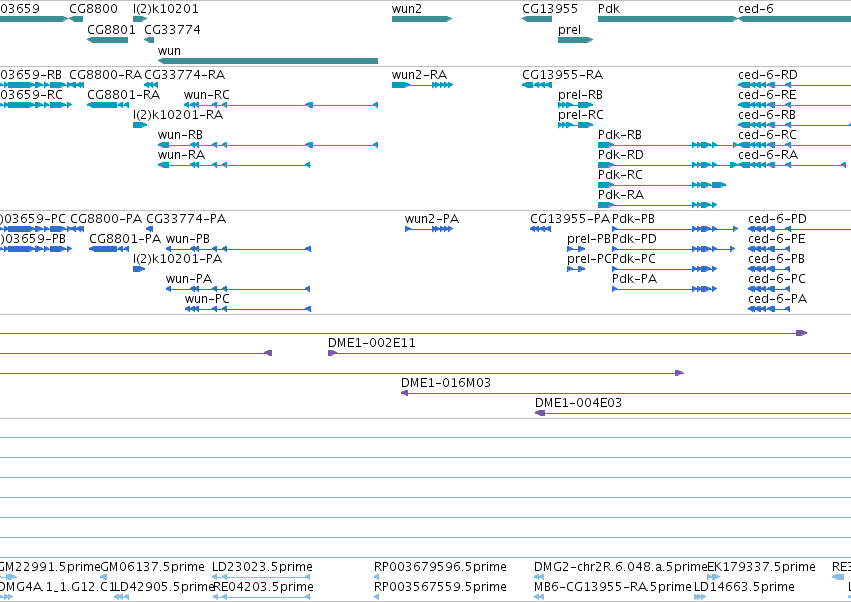Select the RP003679596.5prime EST label
The height and width of the screenshot is (602, 851).
click(440, 567)
